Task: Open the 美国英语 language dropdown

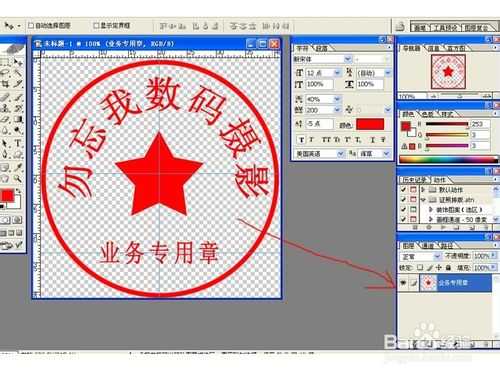Action: pos(340,154)
